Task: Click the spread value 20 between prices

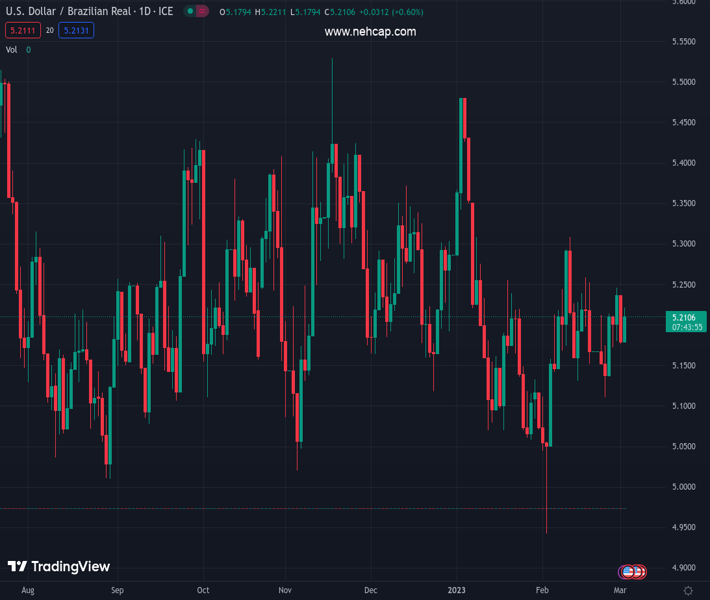Action: click(49, 31)
